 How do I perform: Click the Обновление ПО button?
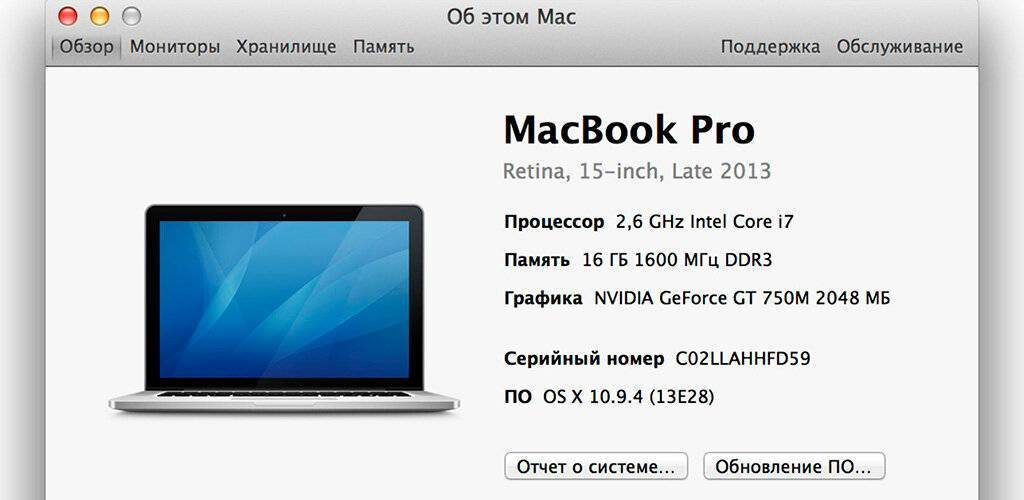click(793, 467)
